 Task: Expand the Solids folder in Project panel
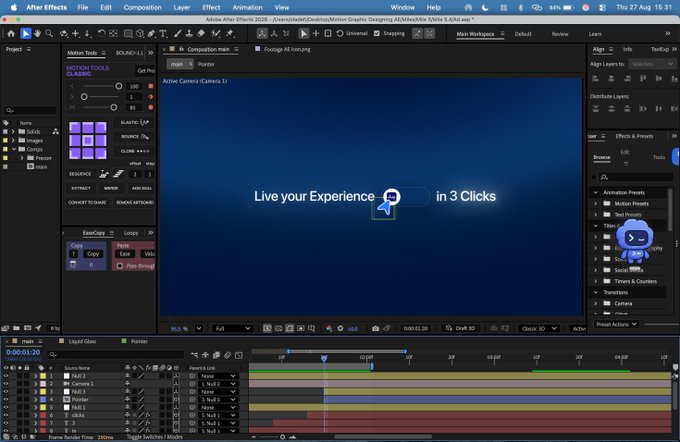pyautogui.click(x=13, y=131)
